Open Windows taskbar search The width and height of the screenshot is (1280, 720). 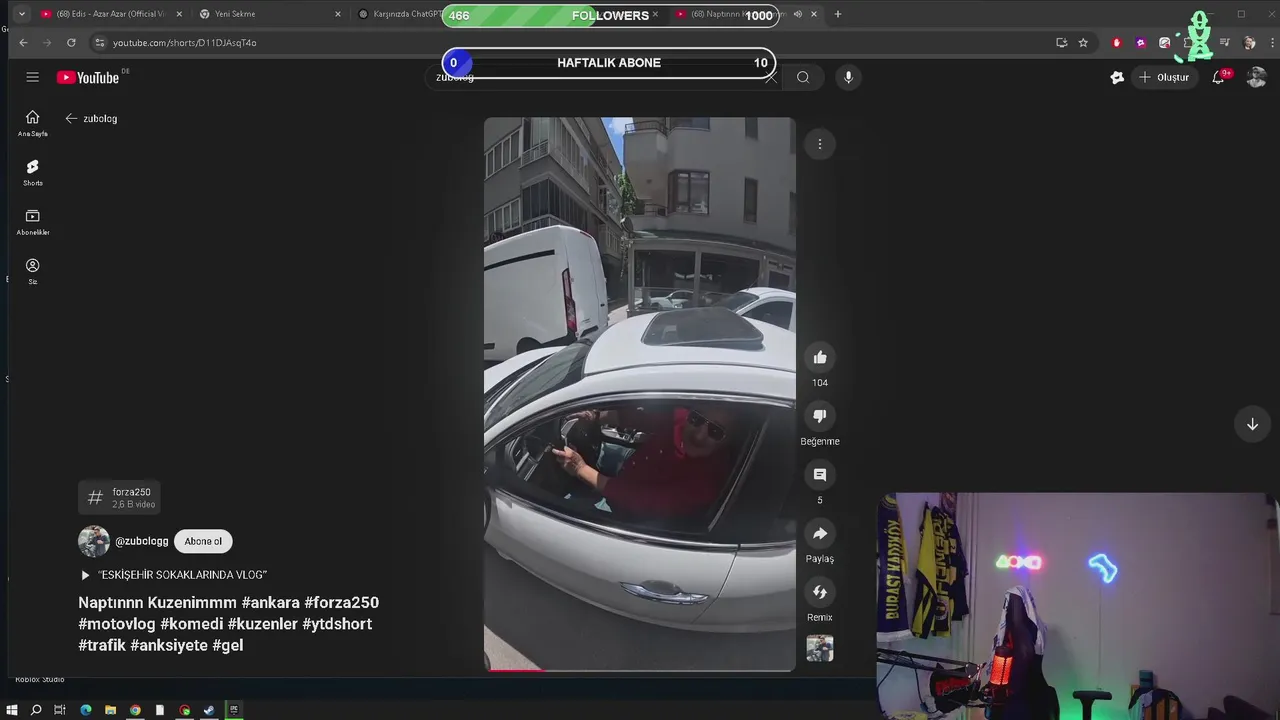pyautogui.click(x=36, y=710)
